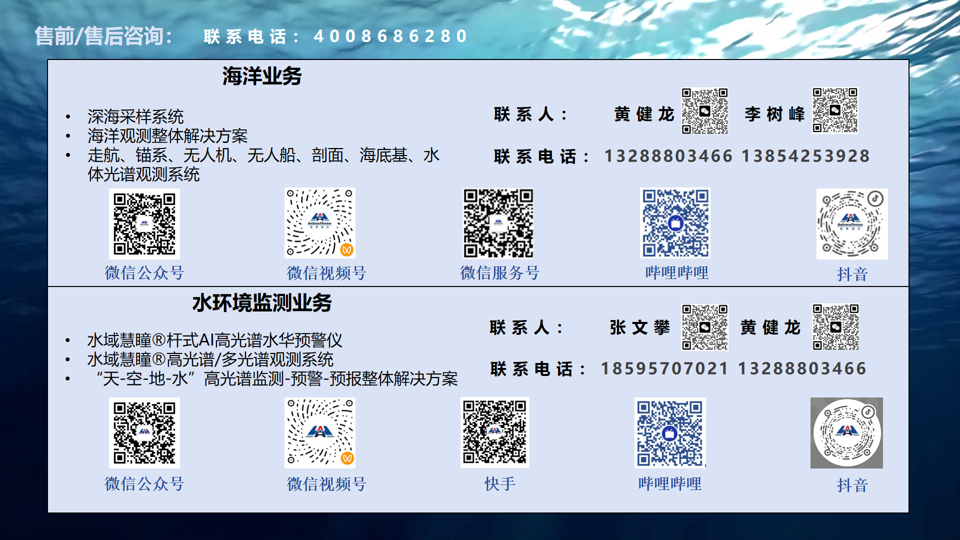
Task: Click the name 黄健龙 in 海洋业务
Action: tap(644, 114)
